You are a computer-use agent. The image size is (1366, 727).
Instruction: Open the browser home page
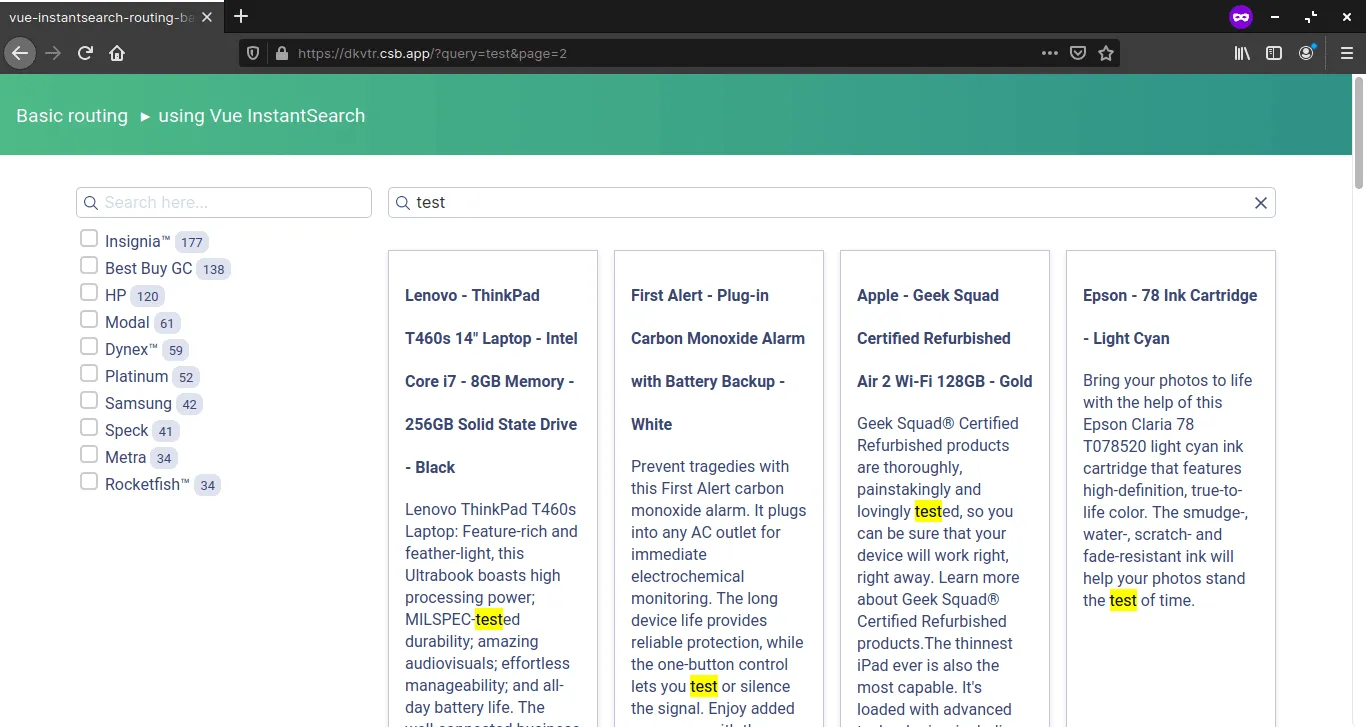[117, 53]
